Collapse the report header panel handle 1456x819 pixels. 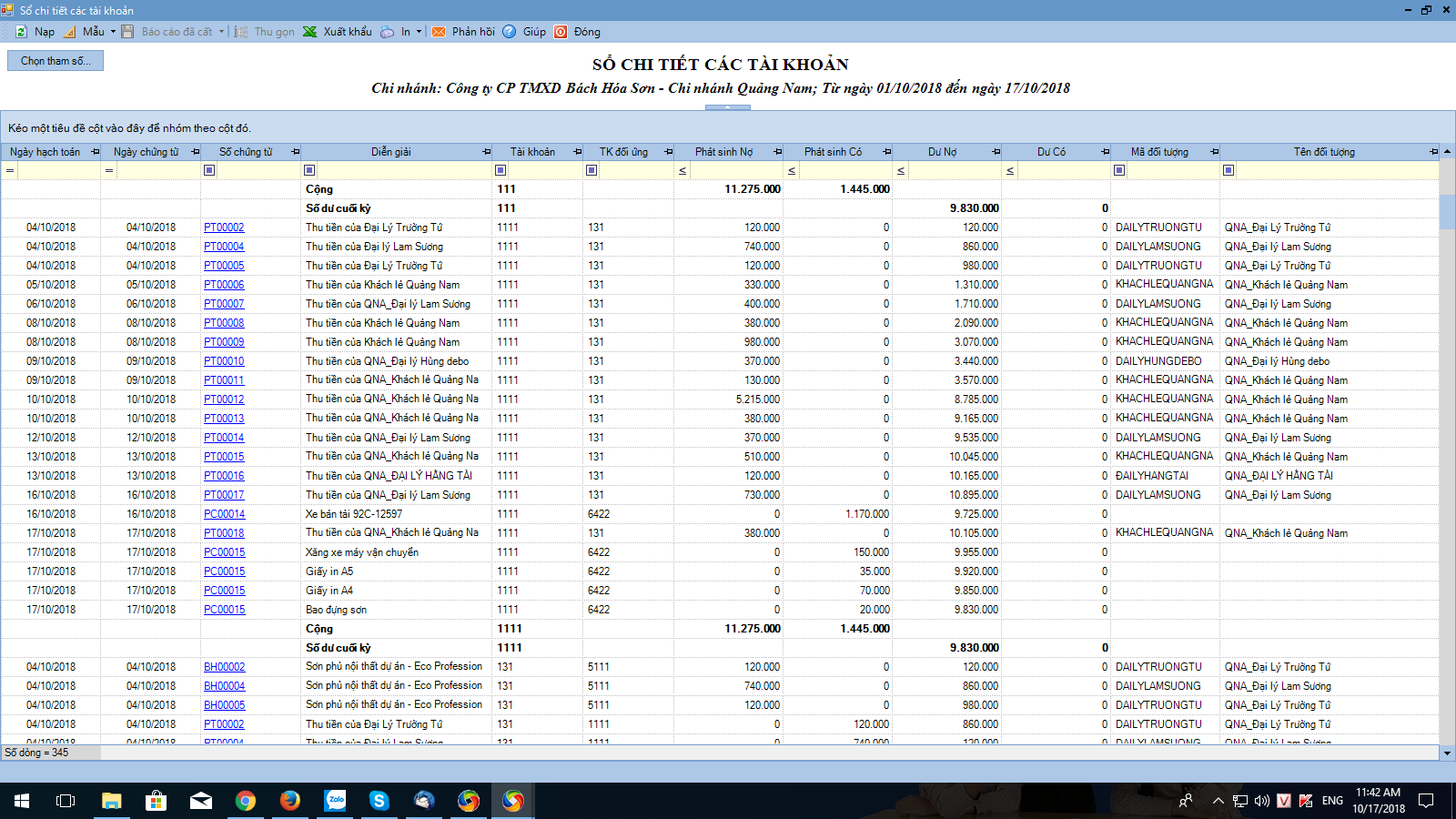(x=728, y=107)
